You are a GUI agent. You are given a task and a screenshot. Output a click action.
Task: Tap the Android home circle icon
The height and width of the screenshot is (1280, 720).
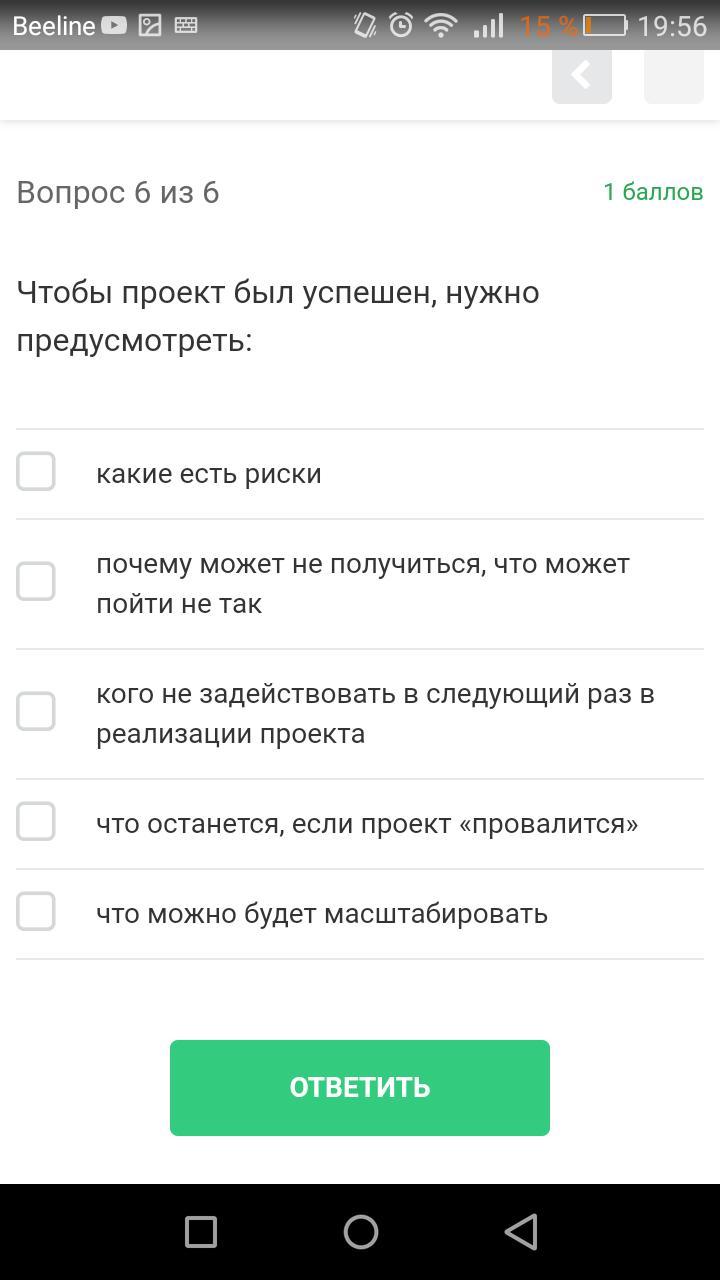(x=360, y=1232)
